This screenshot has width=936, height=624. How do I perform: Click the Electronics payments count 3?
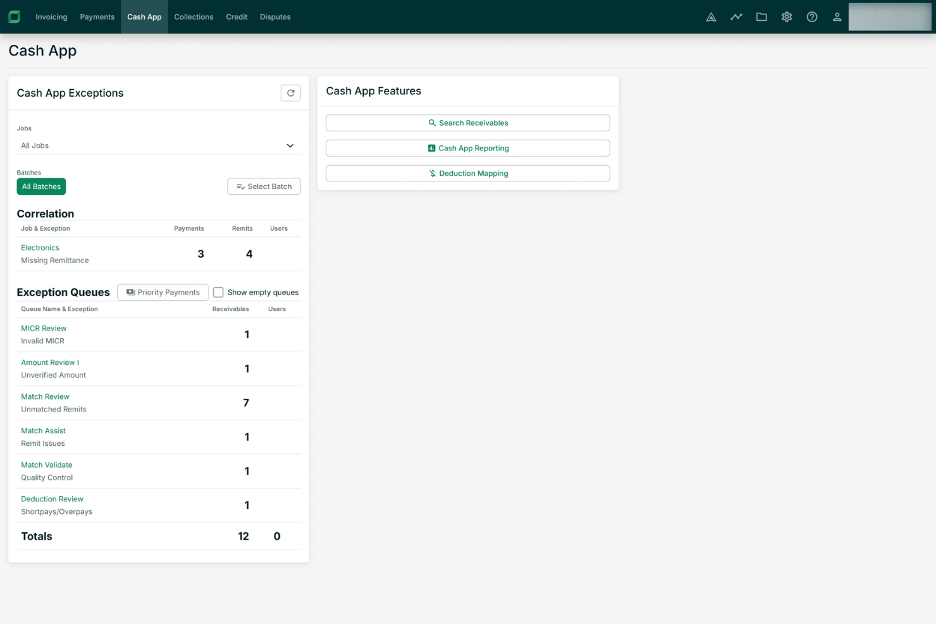(x=201, y=254)
